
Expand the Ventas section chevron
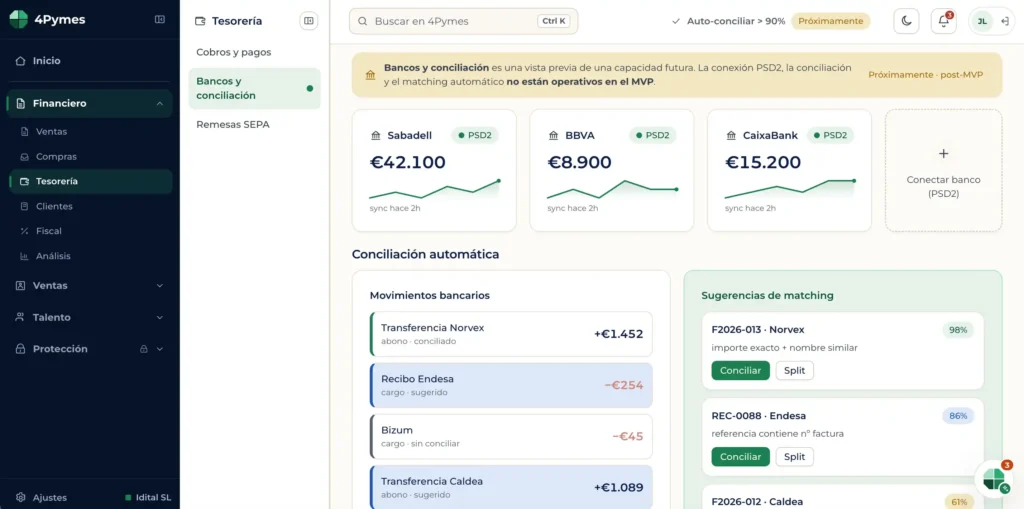click(x=160, y=286)
